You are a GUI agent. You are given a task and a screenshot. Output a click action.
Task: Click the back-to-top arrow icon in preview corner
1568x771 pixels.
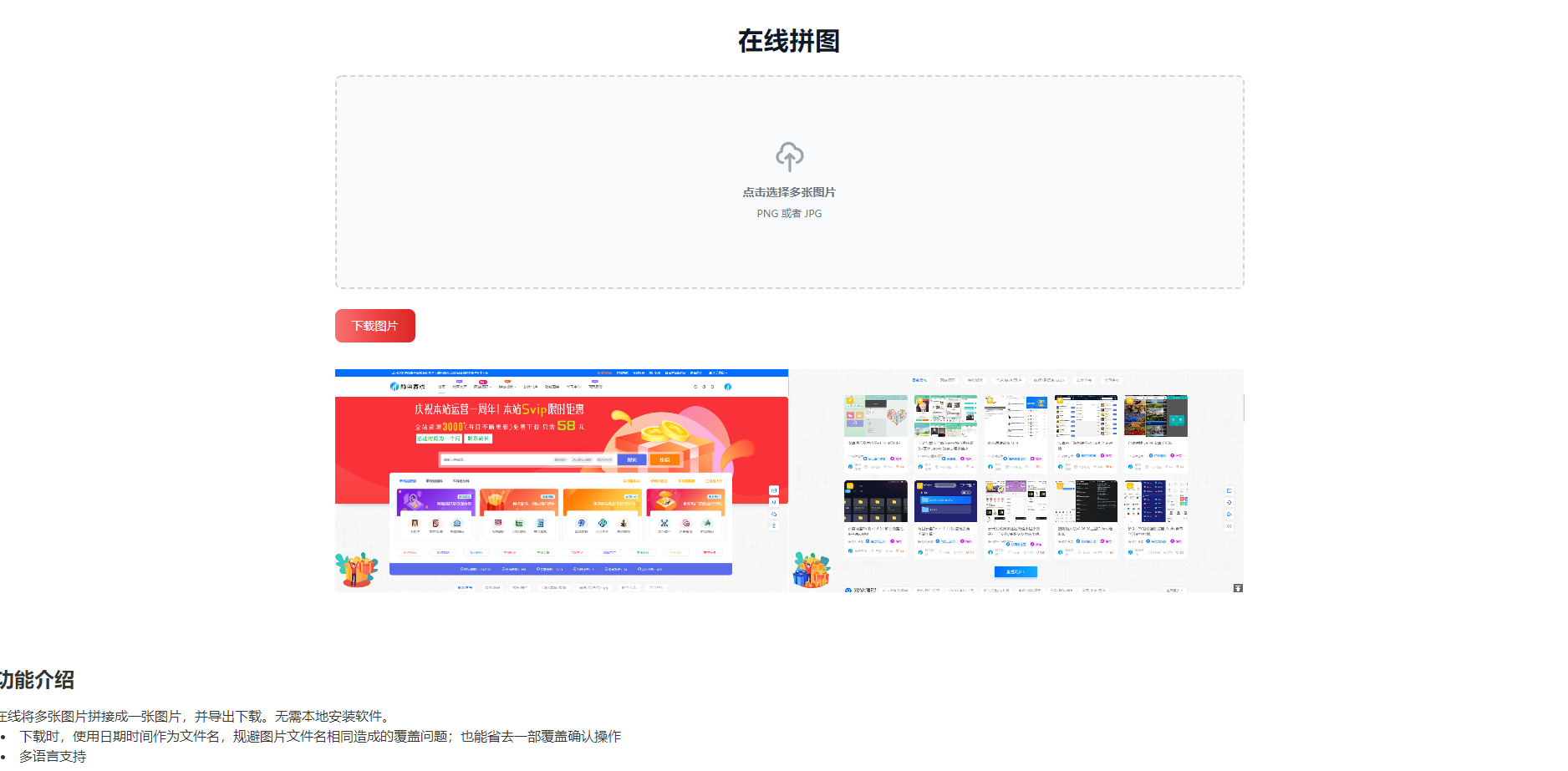click(x=1238, y=588)
